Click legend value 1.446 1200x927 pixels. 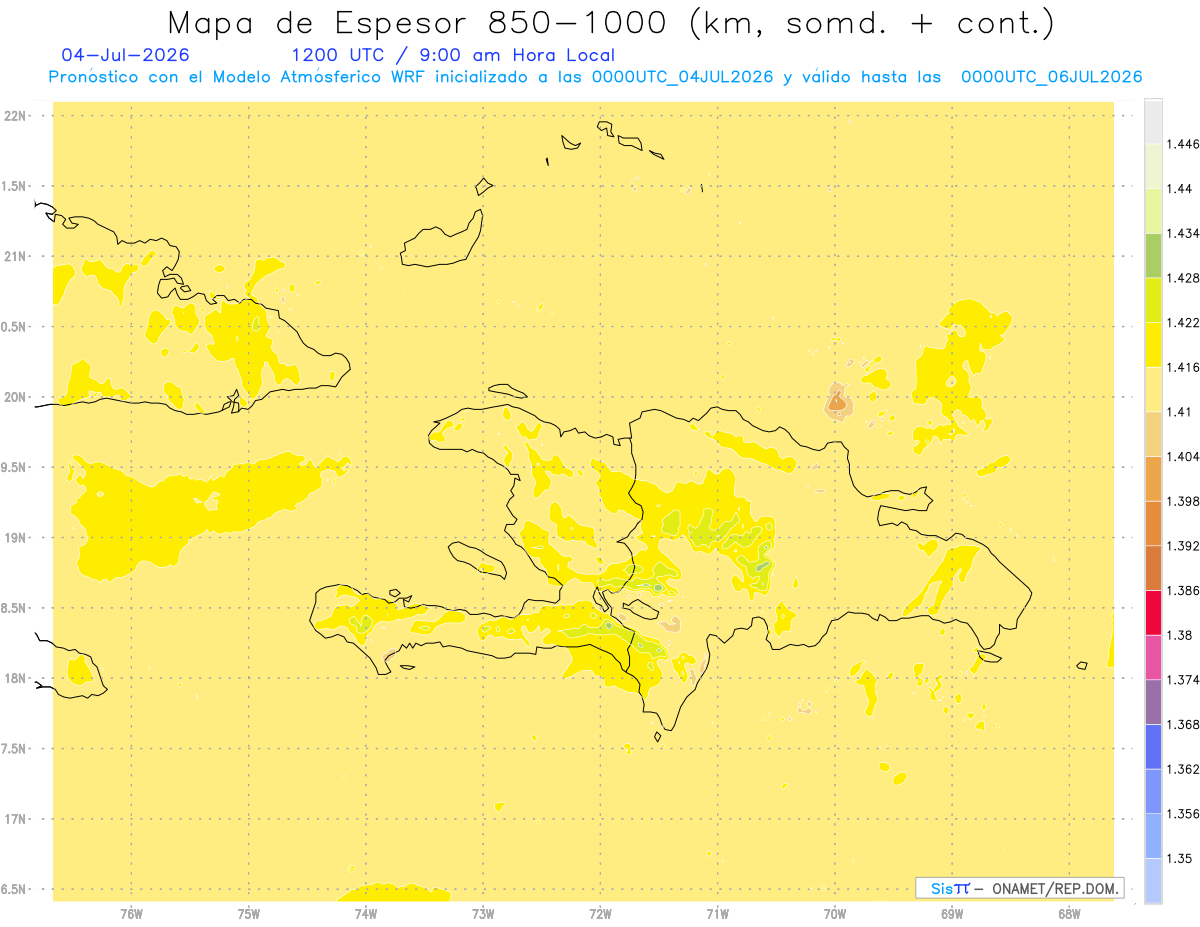click(1185, 144)
